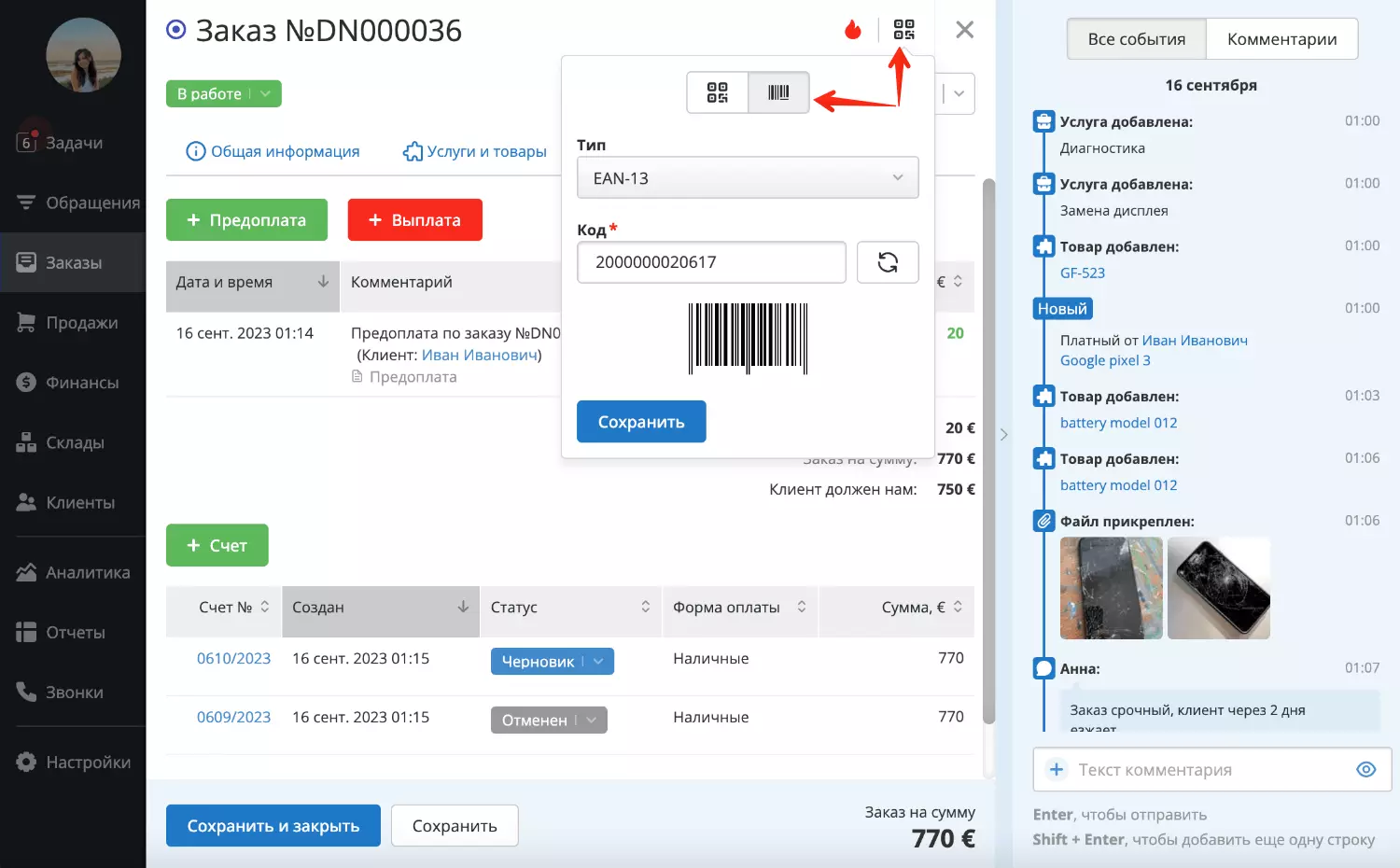This screenshot has height=868, width=1400.
Task: Click the Настройки gear icon
Action: 26,762
